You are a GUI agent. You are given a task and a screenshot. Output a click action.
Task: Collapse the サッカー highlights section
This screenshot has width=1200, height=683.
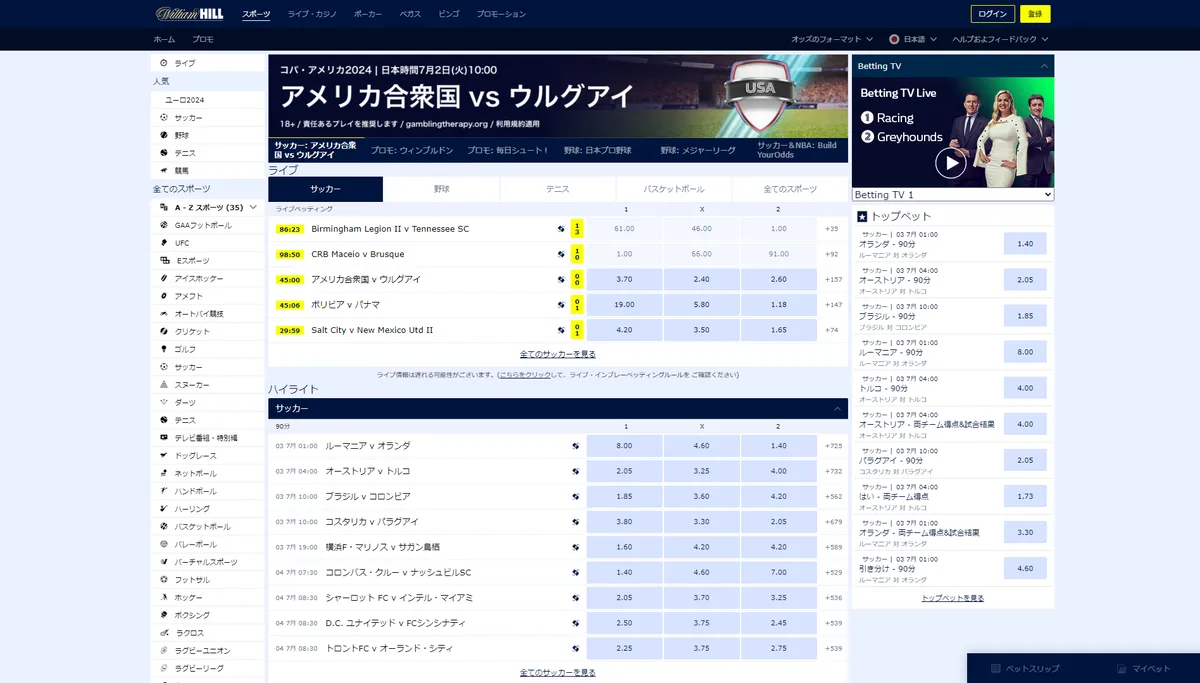837,409
